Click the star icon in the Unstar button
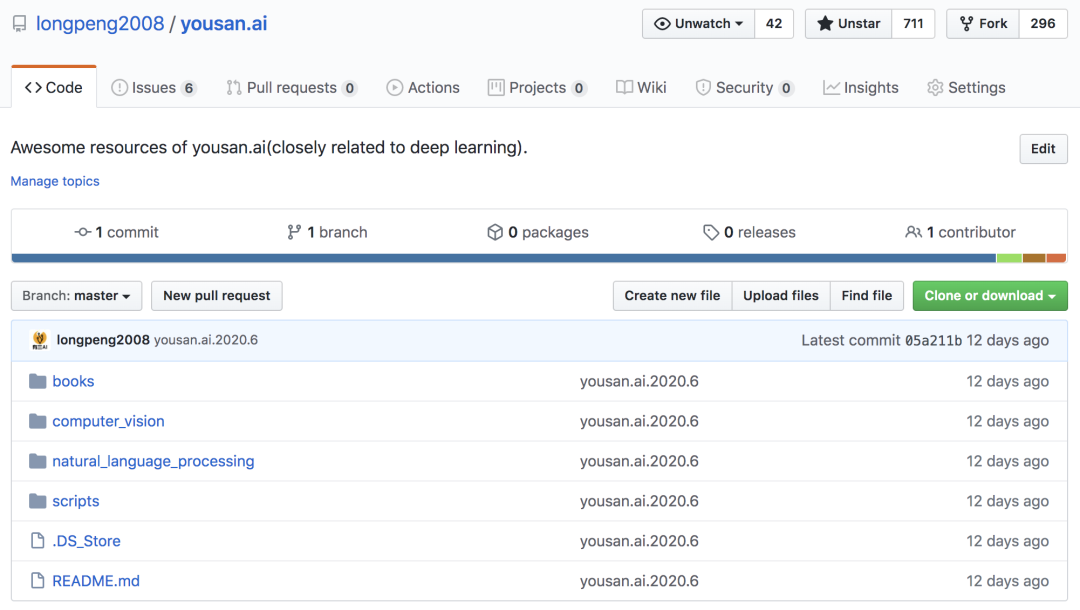This screenshot has width=1080, height=610. tap(824, 23)
